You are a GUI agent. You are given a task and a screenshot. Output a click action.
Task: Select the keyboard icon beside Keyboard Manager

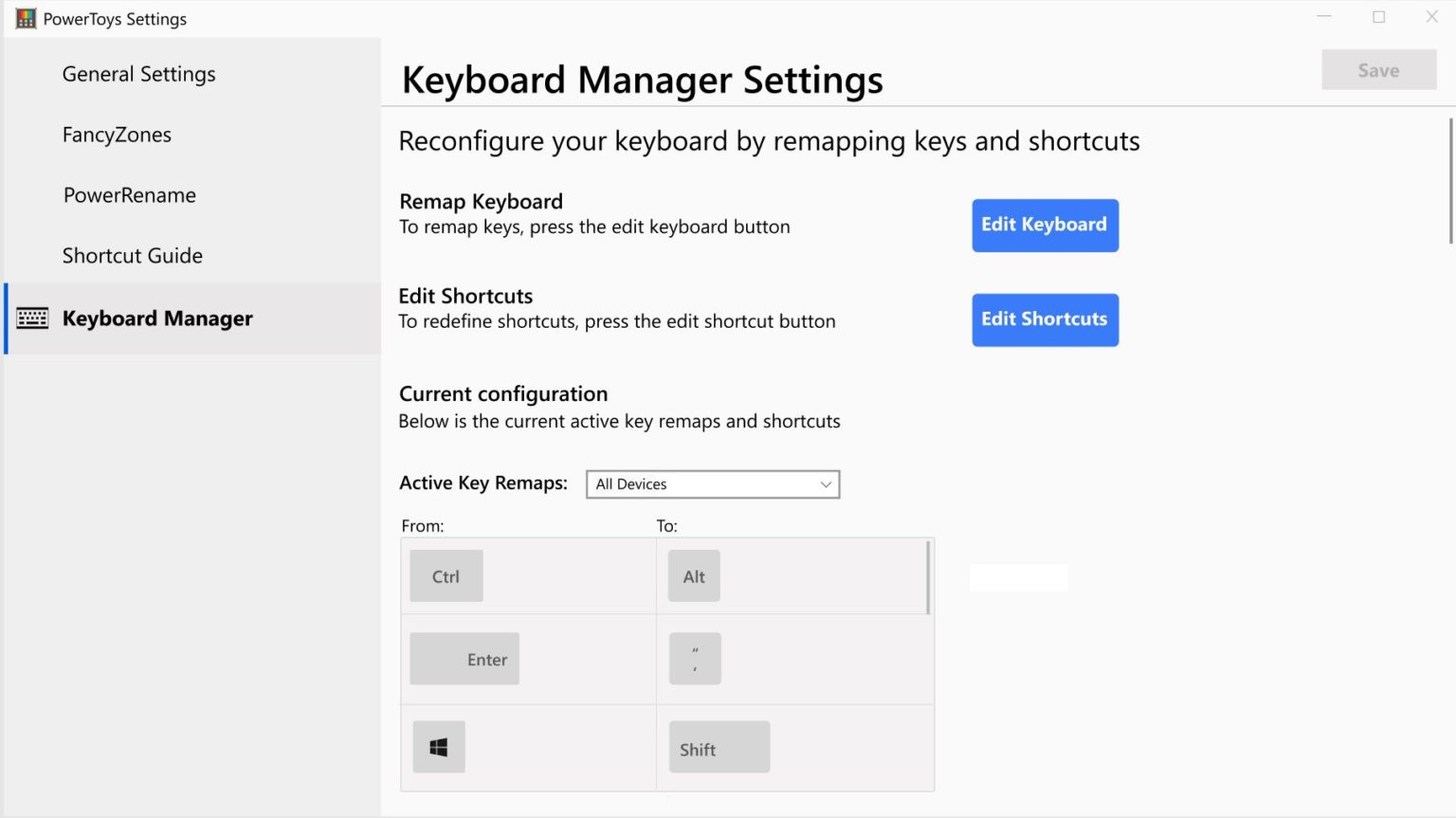[x=32, y=318]
